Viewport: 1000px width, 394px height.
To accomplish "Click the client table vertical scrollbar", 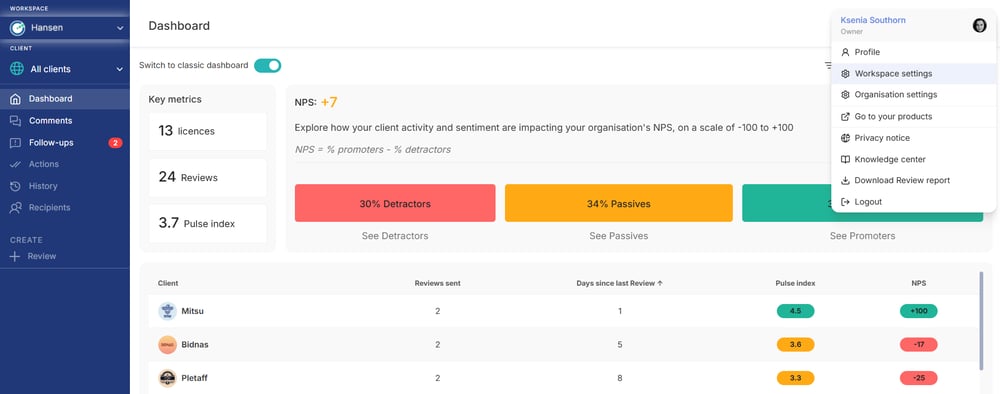I will point(981,321).
